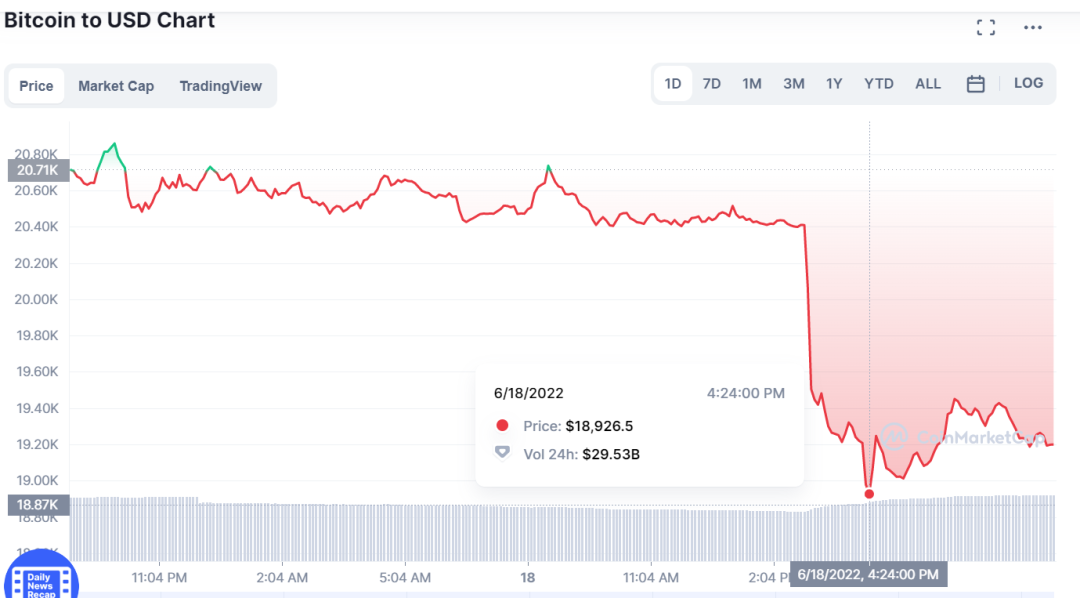Click the 20.71K price label
Image resolution: width=1080 pixels, height=598 pixels.
(x=37, y=172)
